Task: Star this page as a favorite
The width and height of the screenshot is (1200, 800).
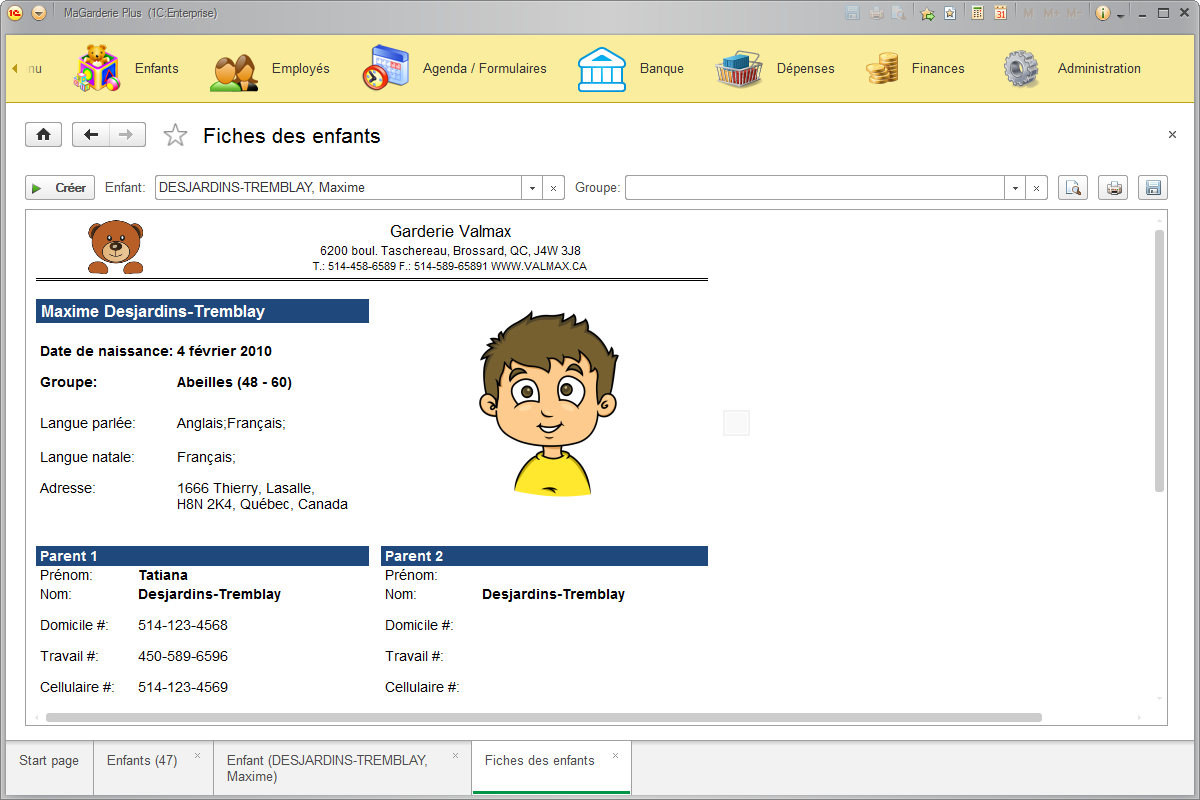Action: click(x=175, y=134)
